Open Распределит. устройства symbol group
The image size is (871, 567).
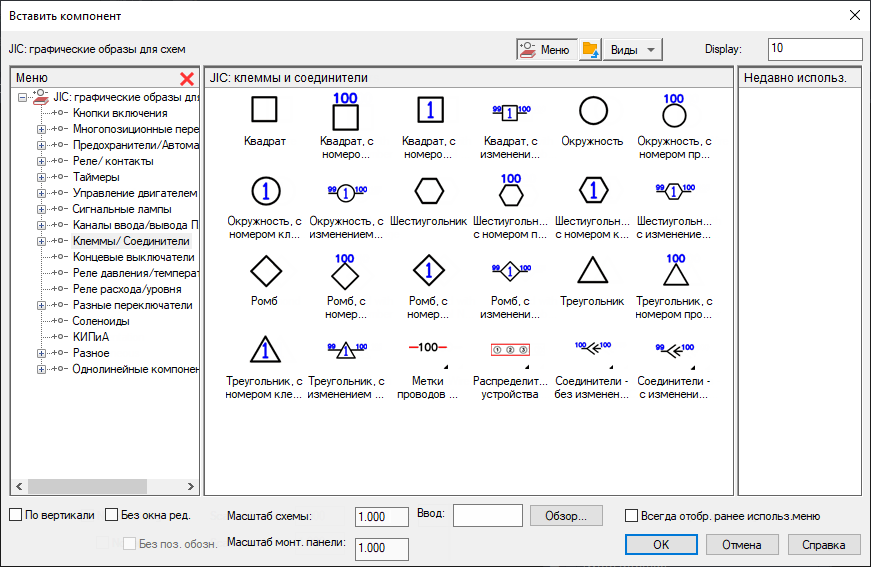pos(510,350)
